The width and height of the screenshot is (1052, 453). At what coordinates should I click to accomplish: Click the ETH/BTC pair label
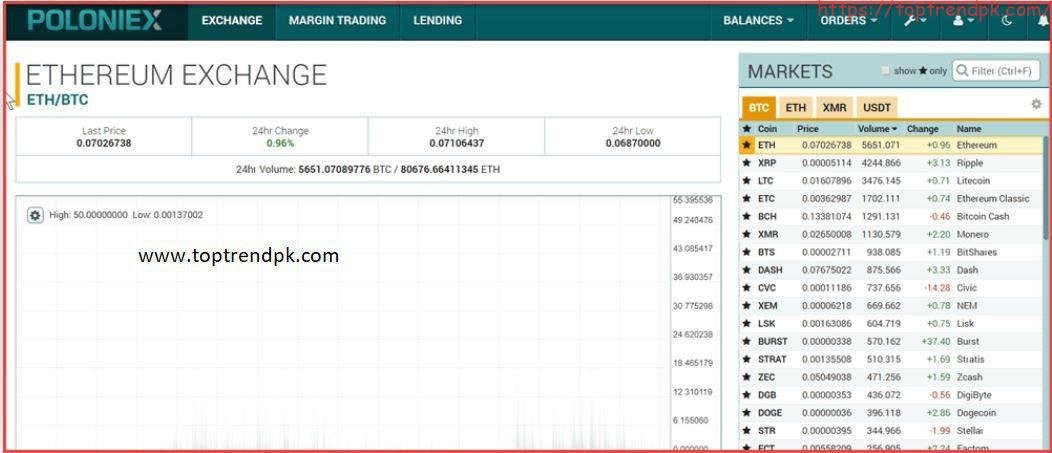coord(57,100)
